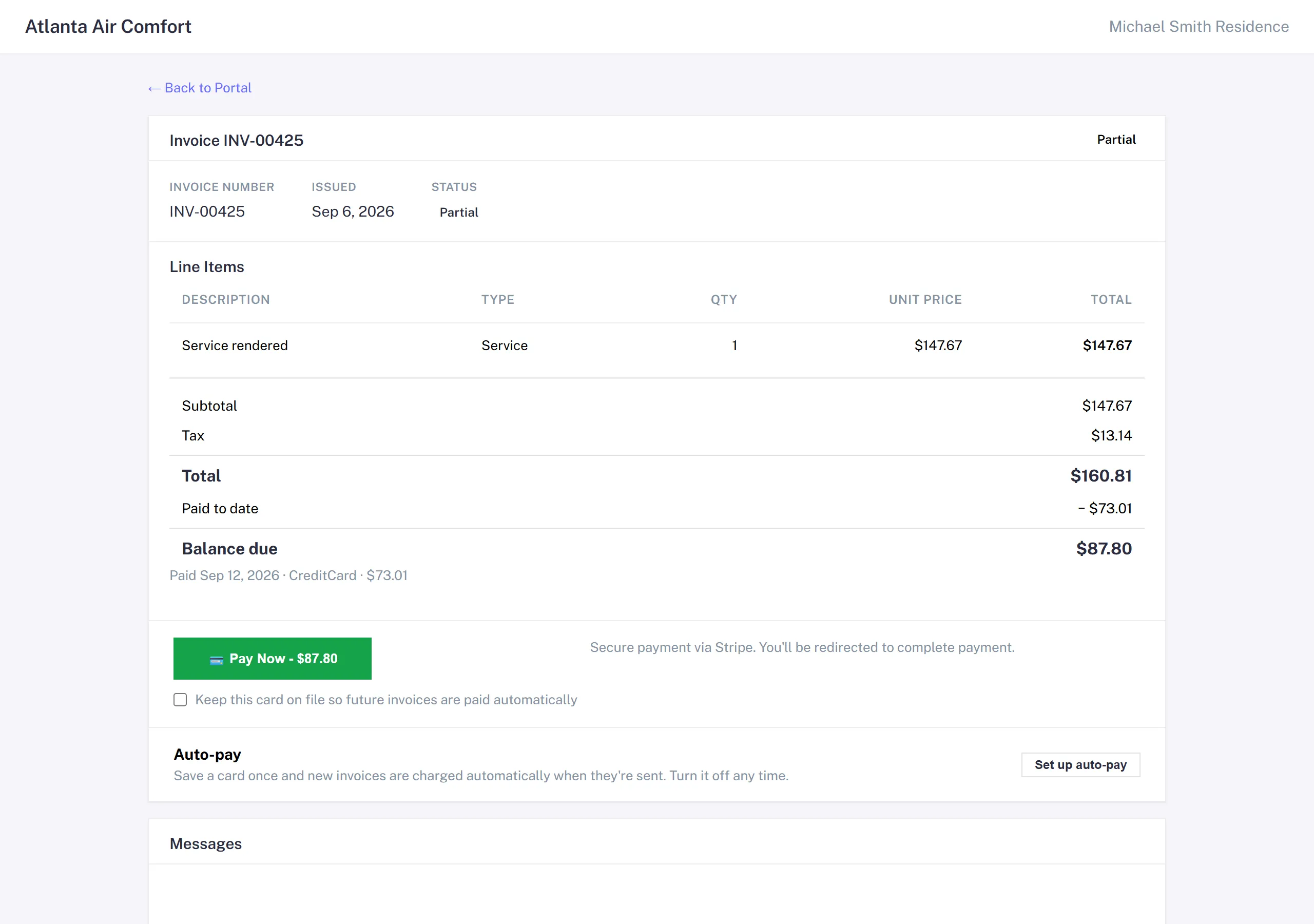Open the Set up auto-pay button
1314x924 pixels.
[1080, 765]
